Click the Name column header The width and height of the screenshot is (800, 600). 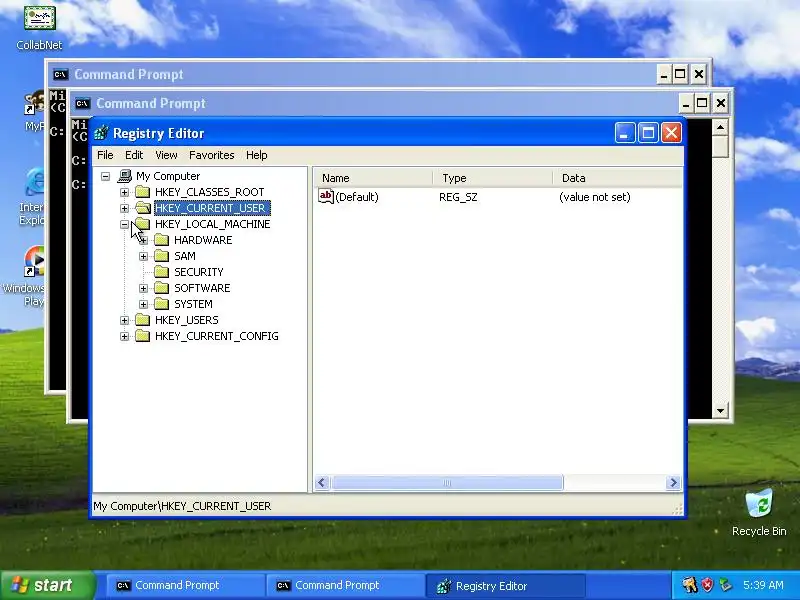click(x=373, y=178)
